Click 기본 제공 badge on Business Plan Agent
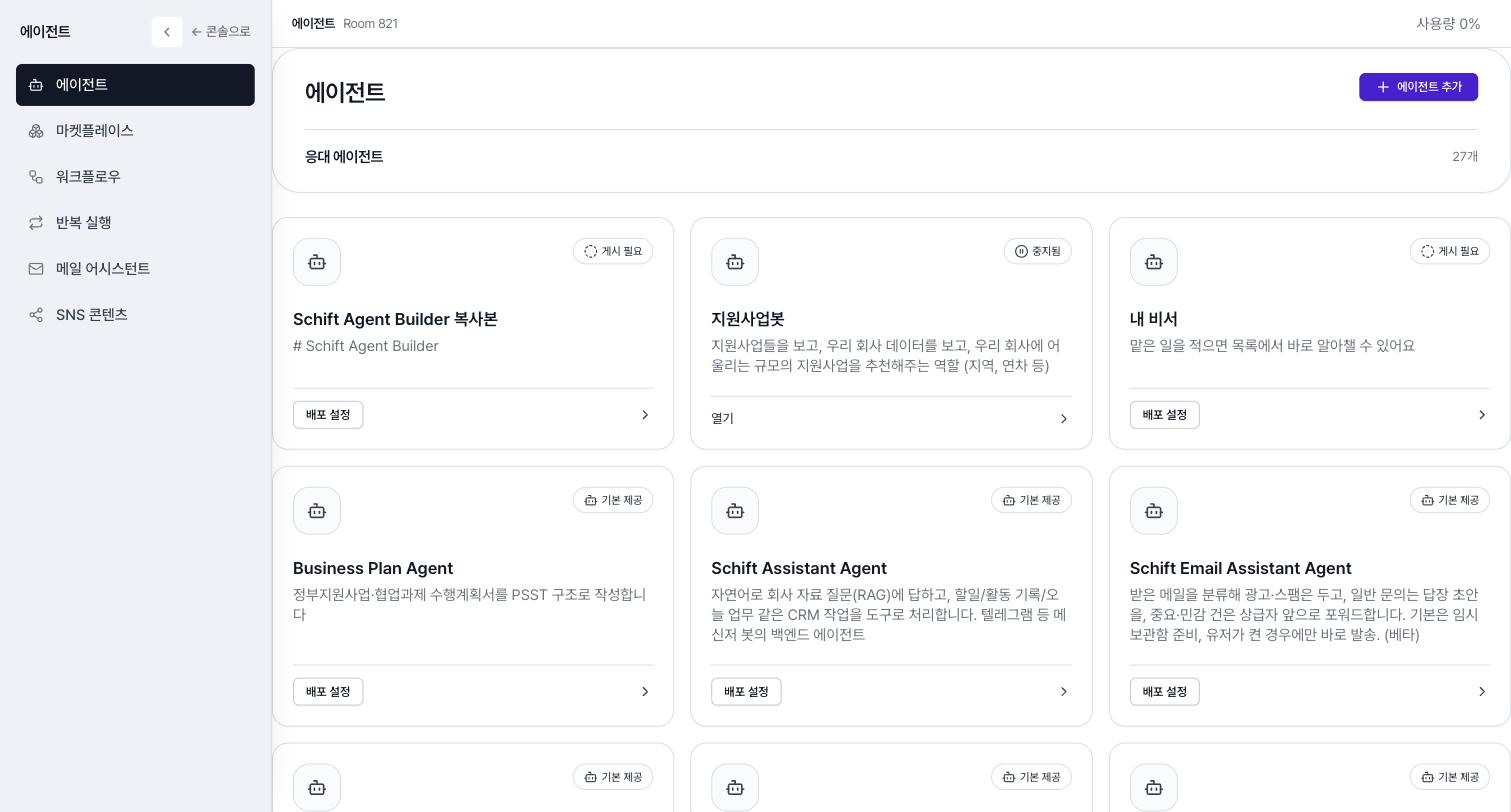This screenshot has width=1511, height=812. click(x=613, y=500)
